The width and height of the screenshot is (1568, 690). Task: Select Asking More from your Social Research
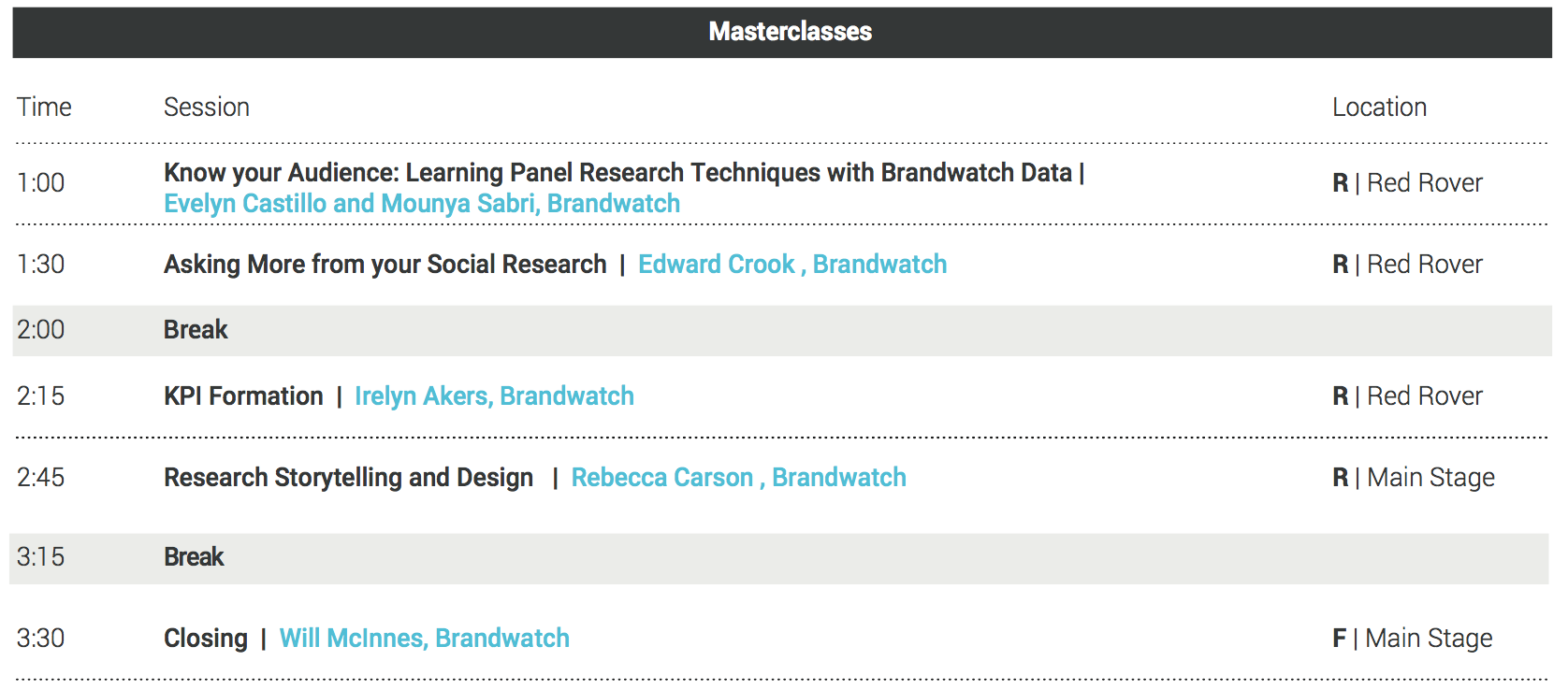385,265
